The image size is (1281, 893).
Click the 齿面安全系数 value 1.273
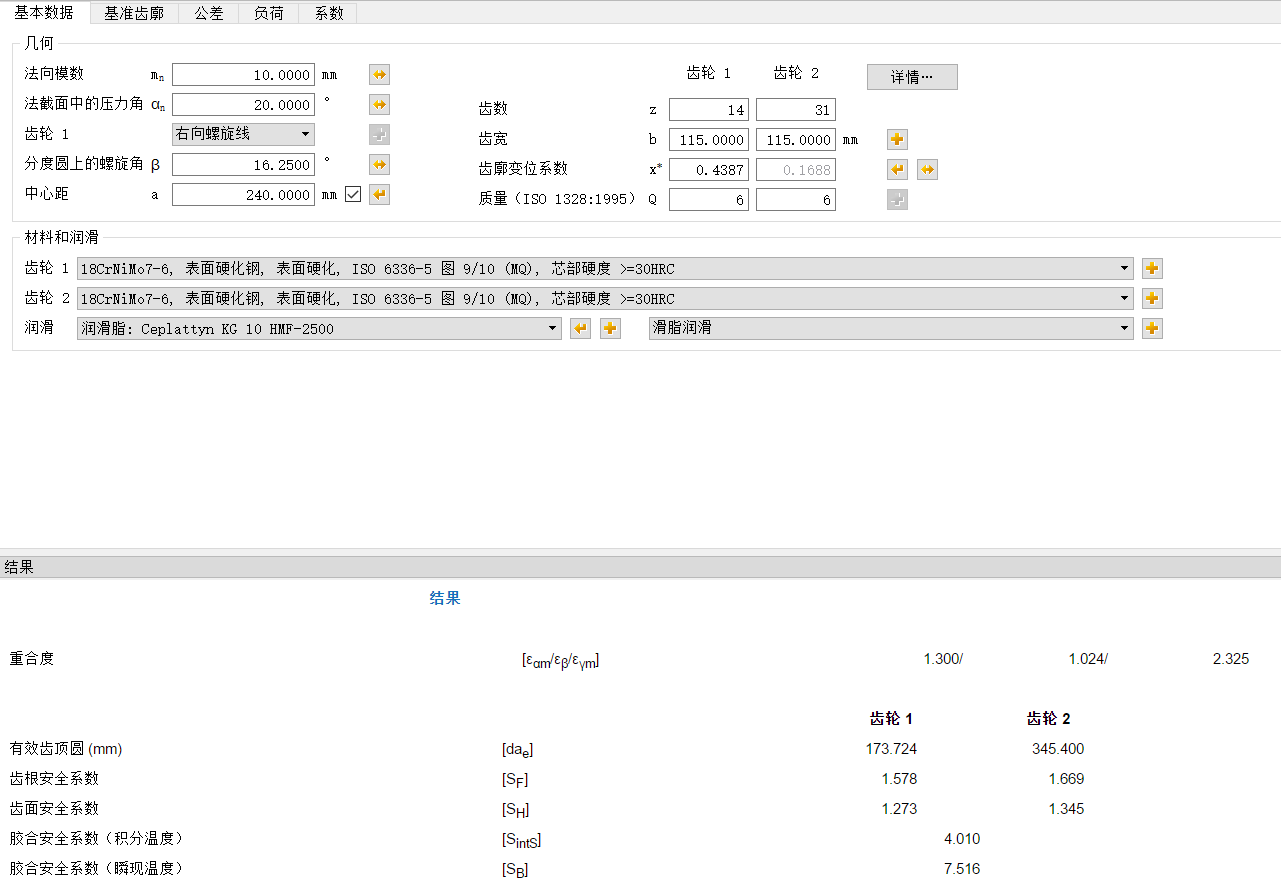[899, 809]
